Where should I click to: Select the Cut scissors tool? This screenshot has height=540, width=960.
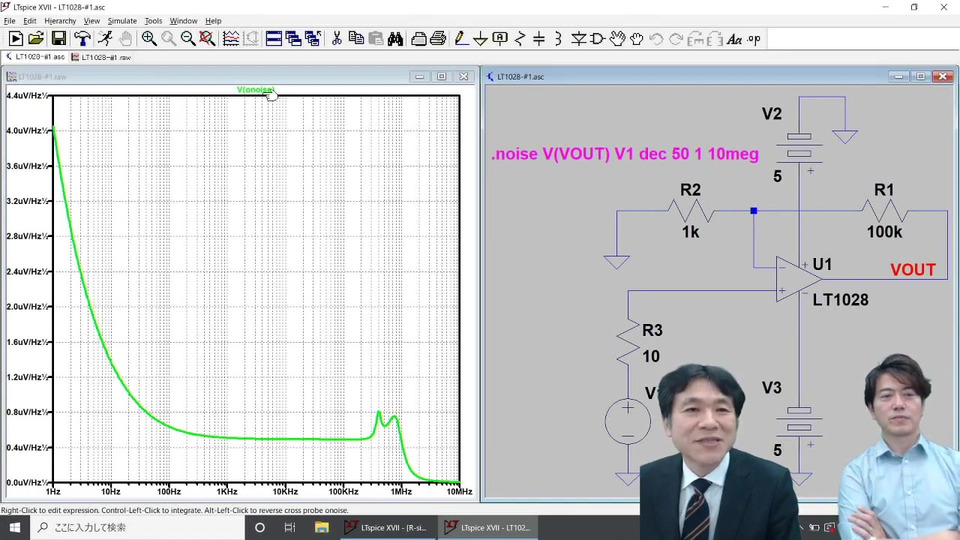pos(336,39)
